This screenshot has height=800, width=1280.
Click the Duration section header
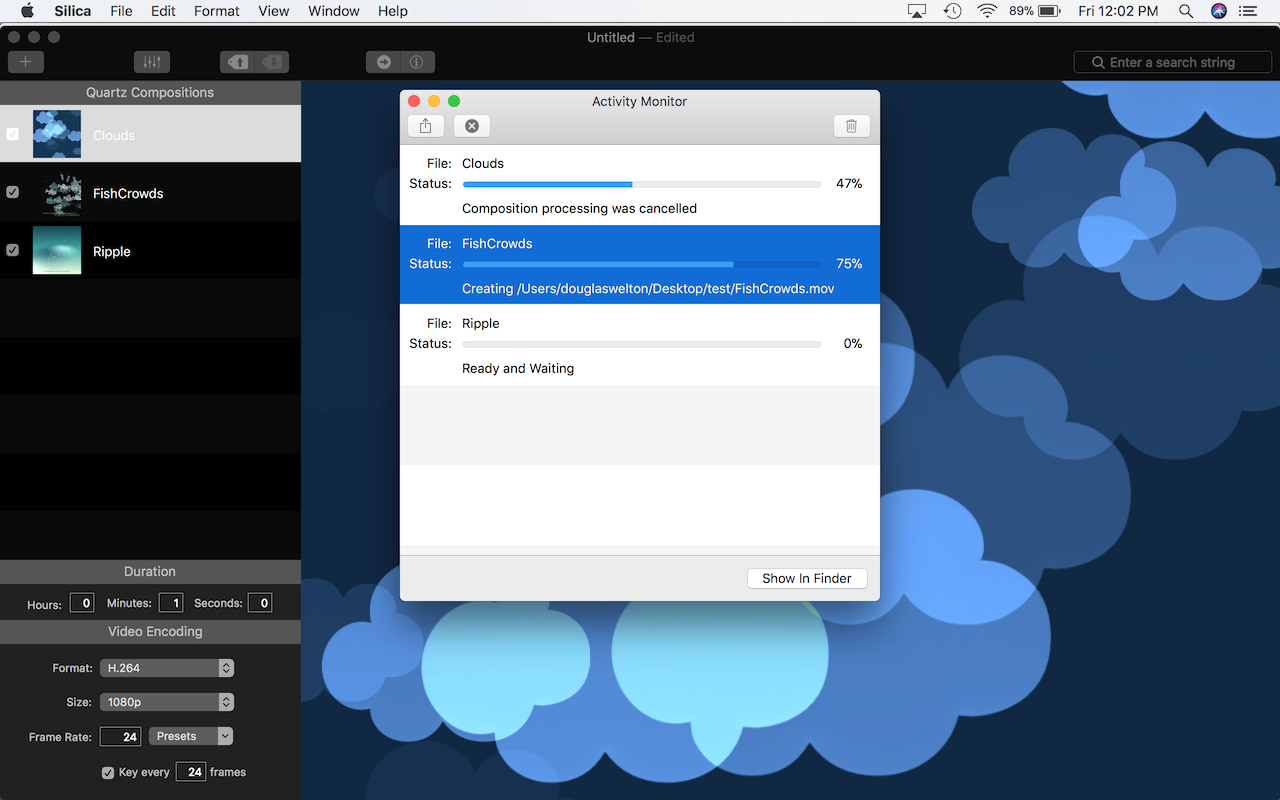click(150, 571)
